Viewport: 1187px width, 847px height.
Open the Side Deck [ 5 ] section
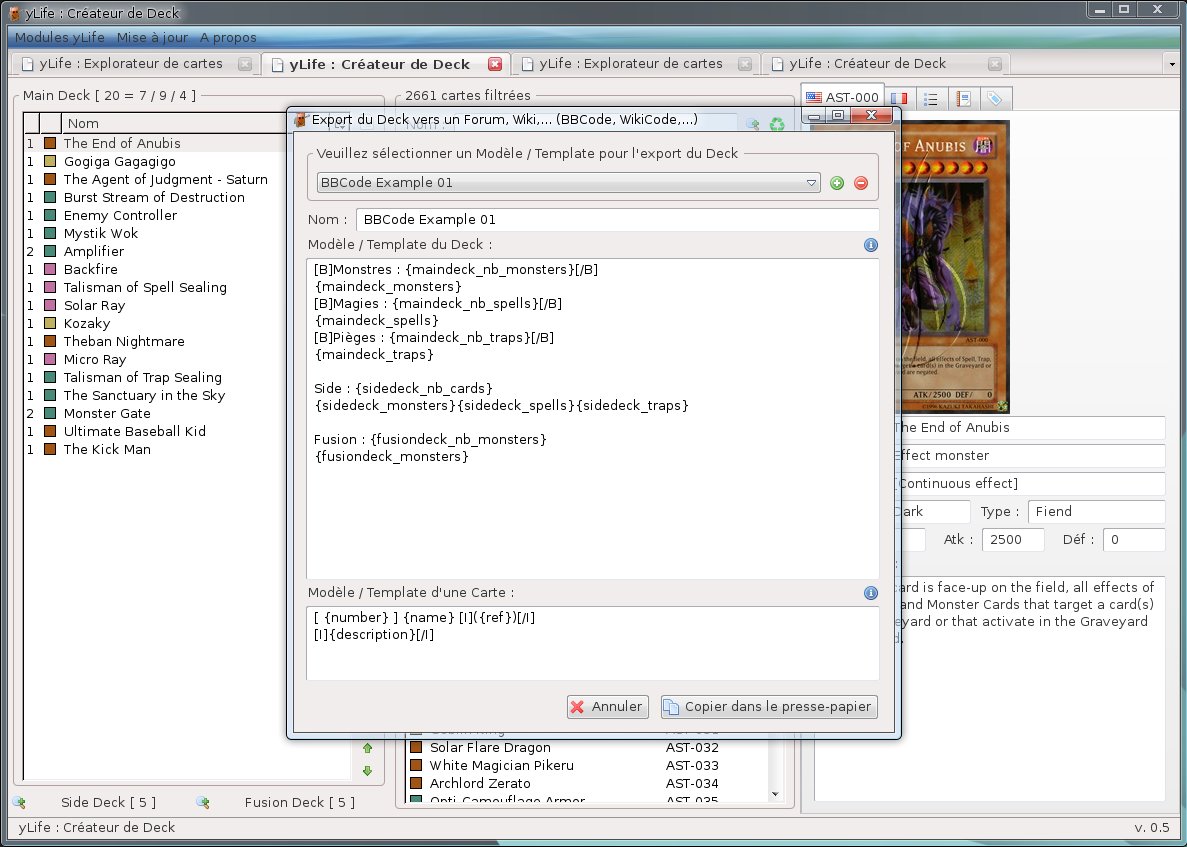(x=108, y=802)
